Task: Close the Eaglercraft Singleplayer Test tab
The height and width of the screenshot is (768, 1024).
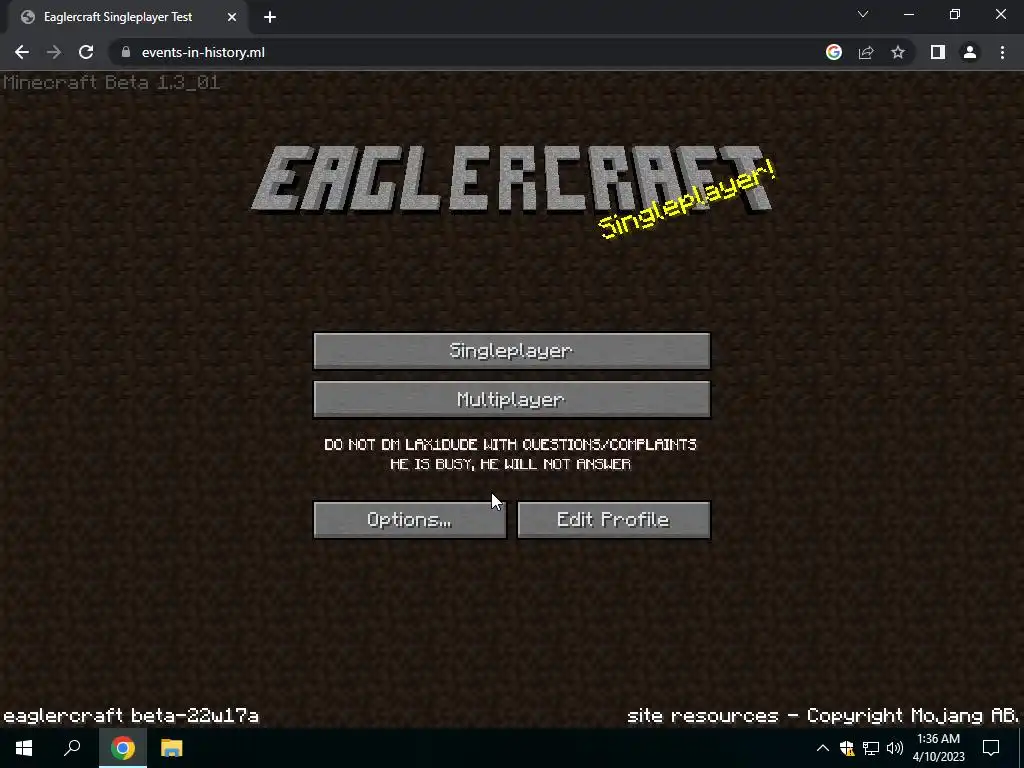Action: click(232, 17)
